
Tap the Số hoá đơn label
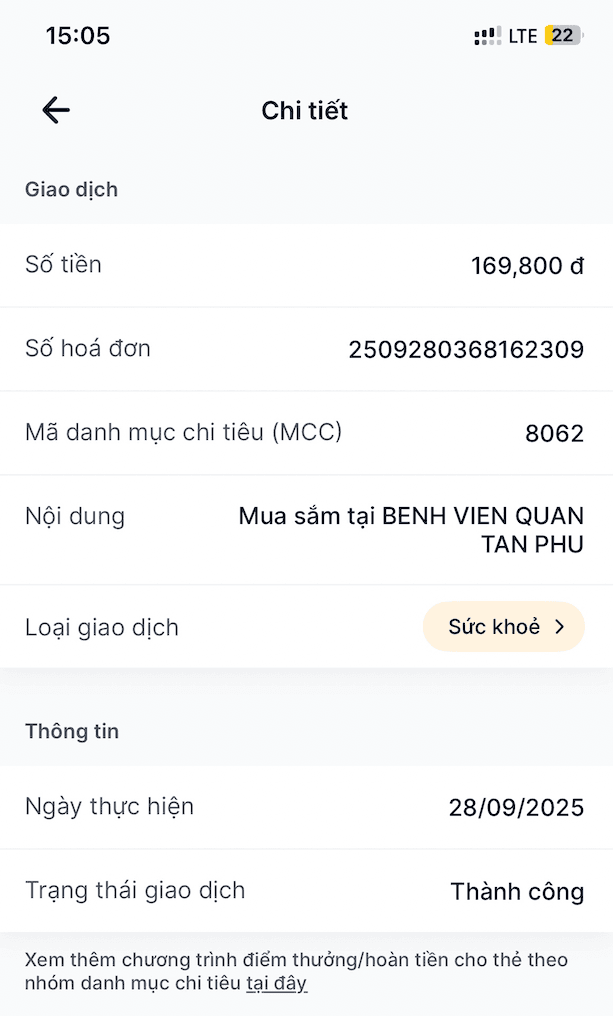point(88,349)
